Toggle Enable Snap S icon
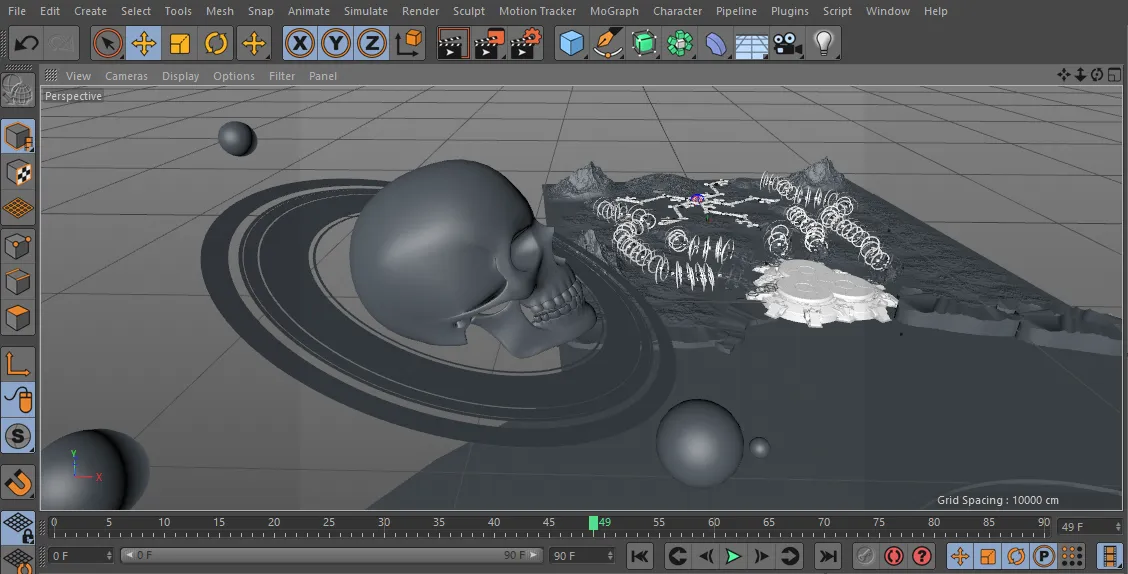The width and height of the screenshot is (1128, 574). tap(18, 436)
